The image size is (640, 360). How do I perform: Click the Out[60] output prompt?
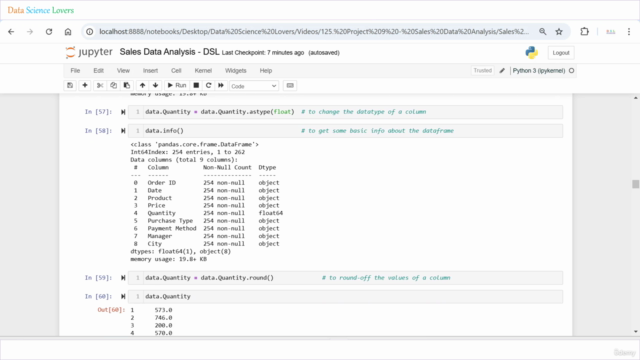point(111,310)
